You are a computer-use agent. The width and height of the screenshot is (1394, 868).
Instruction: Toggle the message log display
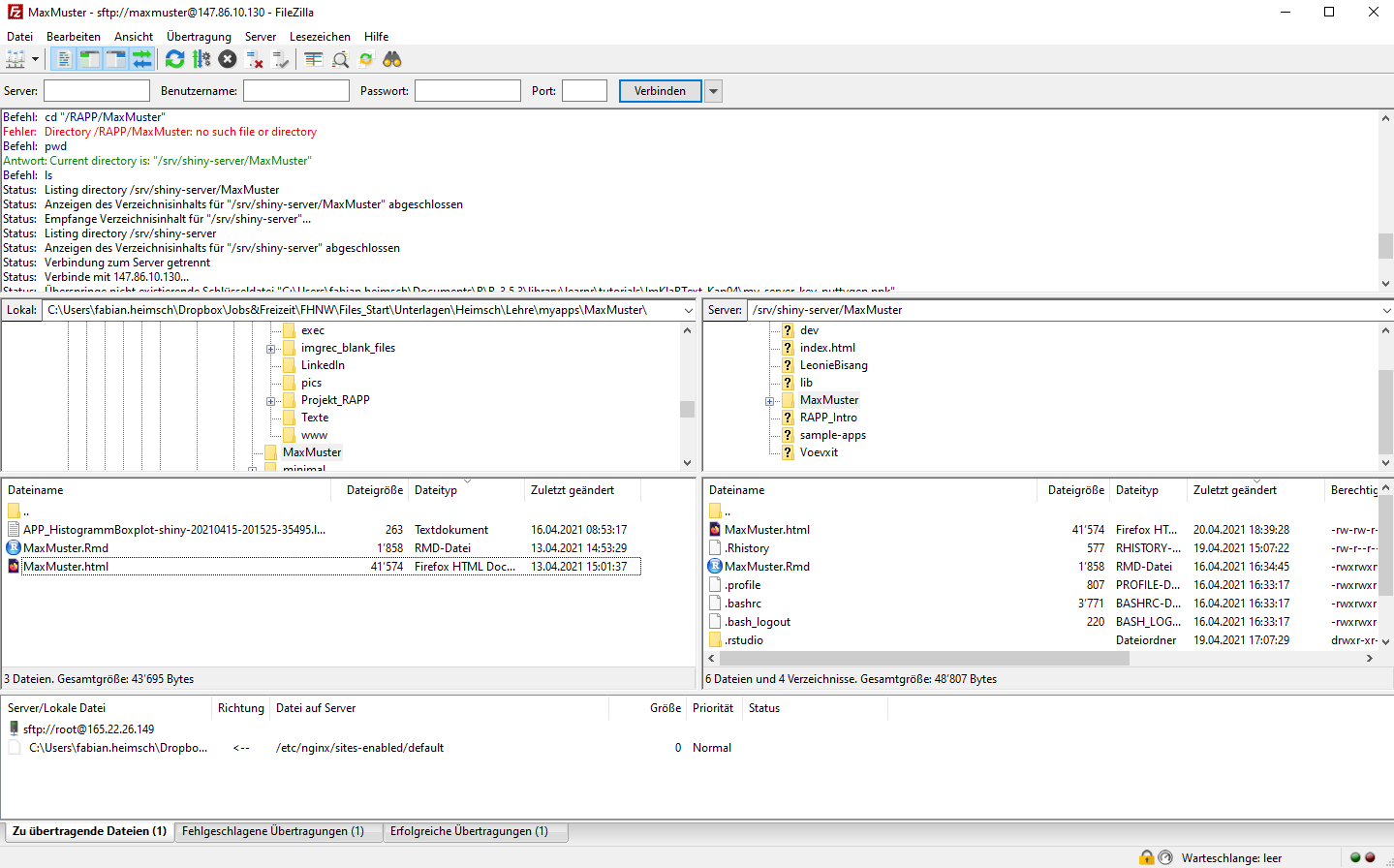point(63,59)
